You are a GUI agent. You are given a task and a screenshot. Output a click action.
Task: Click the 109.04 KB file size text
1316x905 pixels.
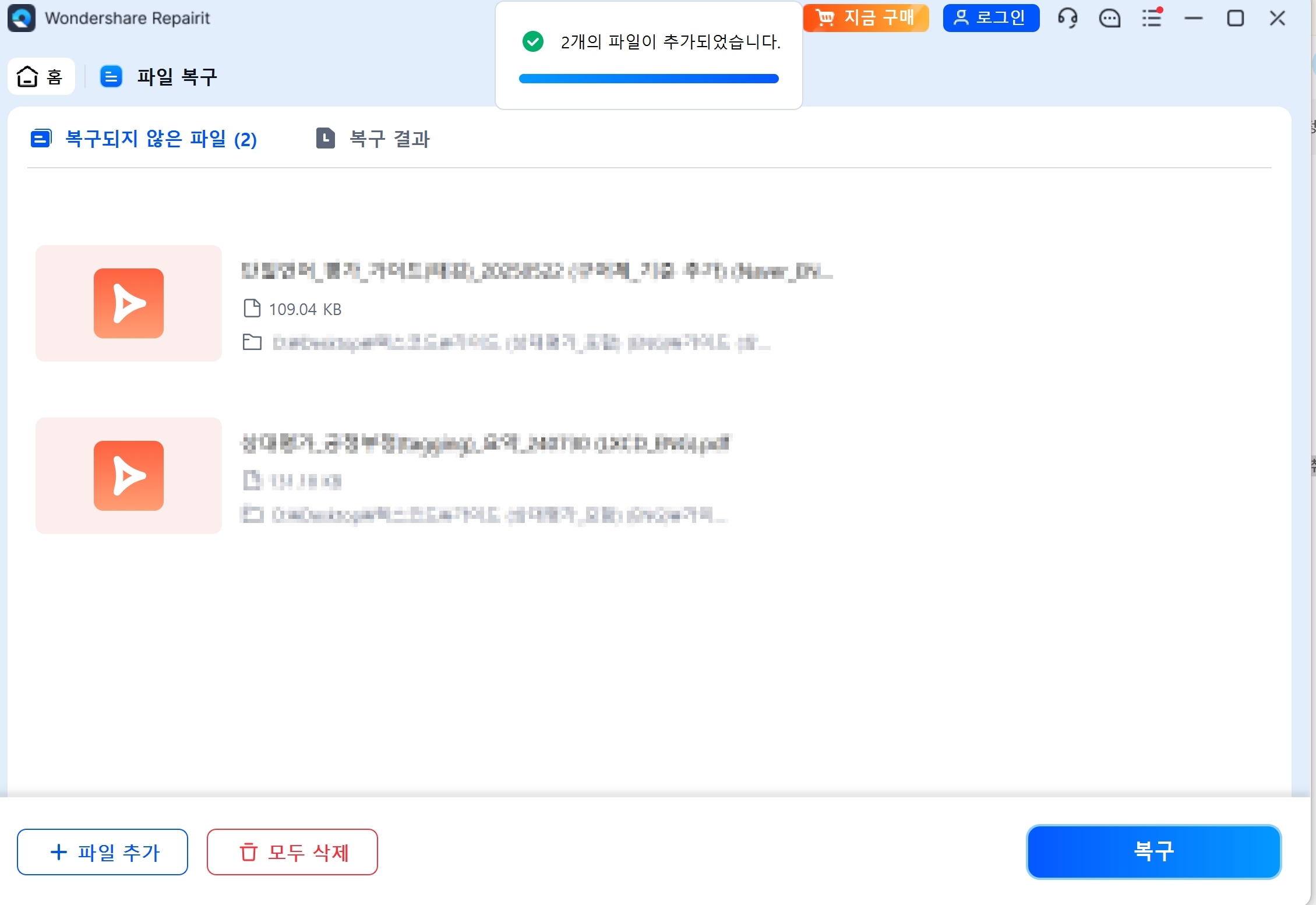[305, 309]
